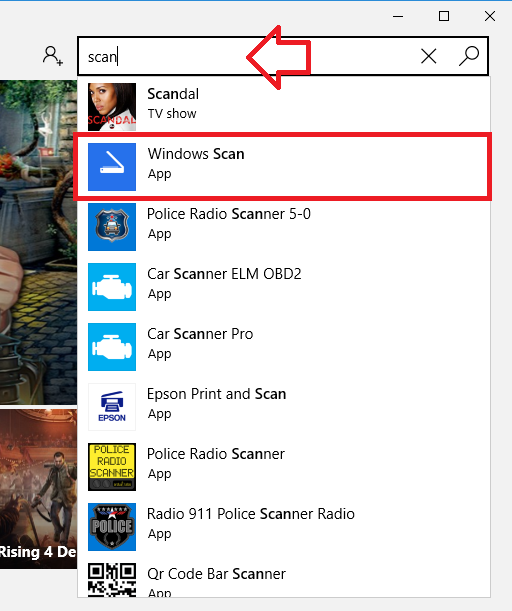The height and width of the screenshot is (611, 512).
Task: Select the Epson Print and Scan result
Action: 283,407
